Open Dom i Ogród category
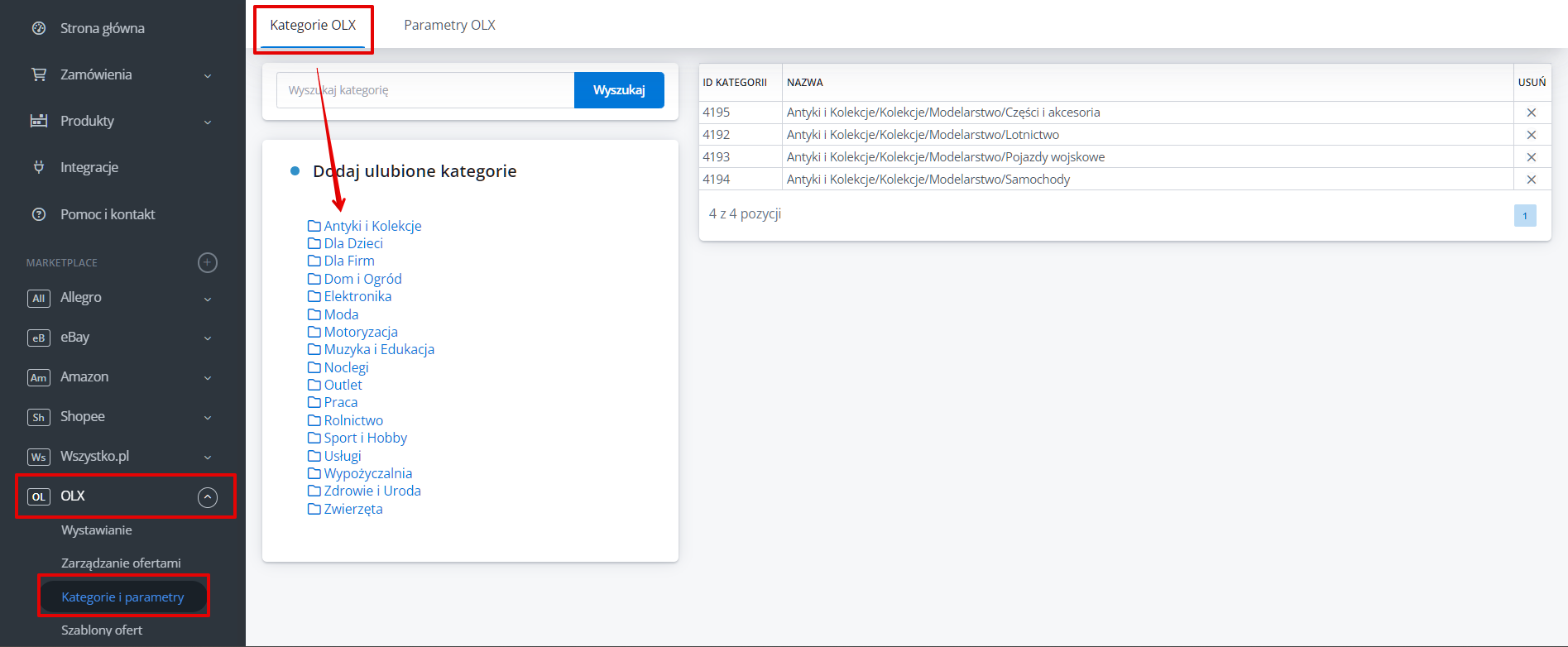Image resolution: width=1568 pixels, height=647 pixels. (362, 279)
